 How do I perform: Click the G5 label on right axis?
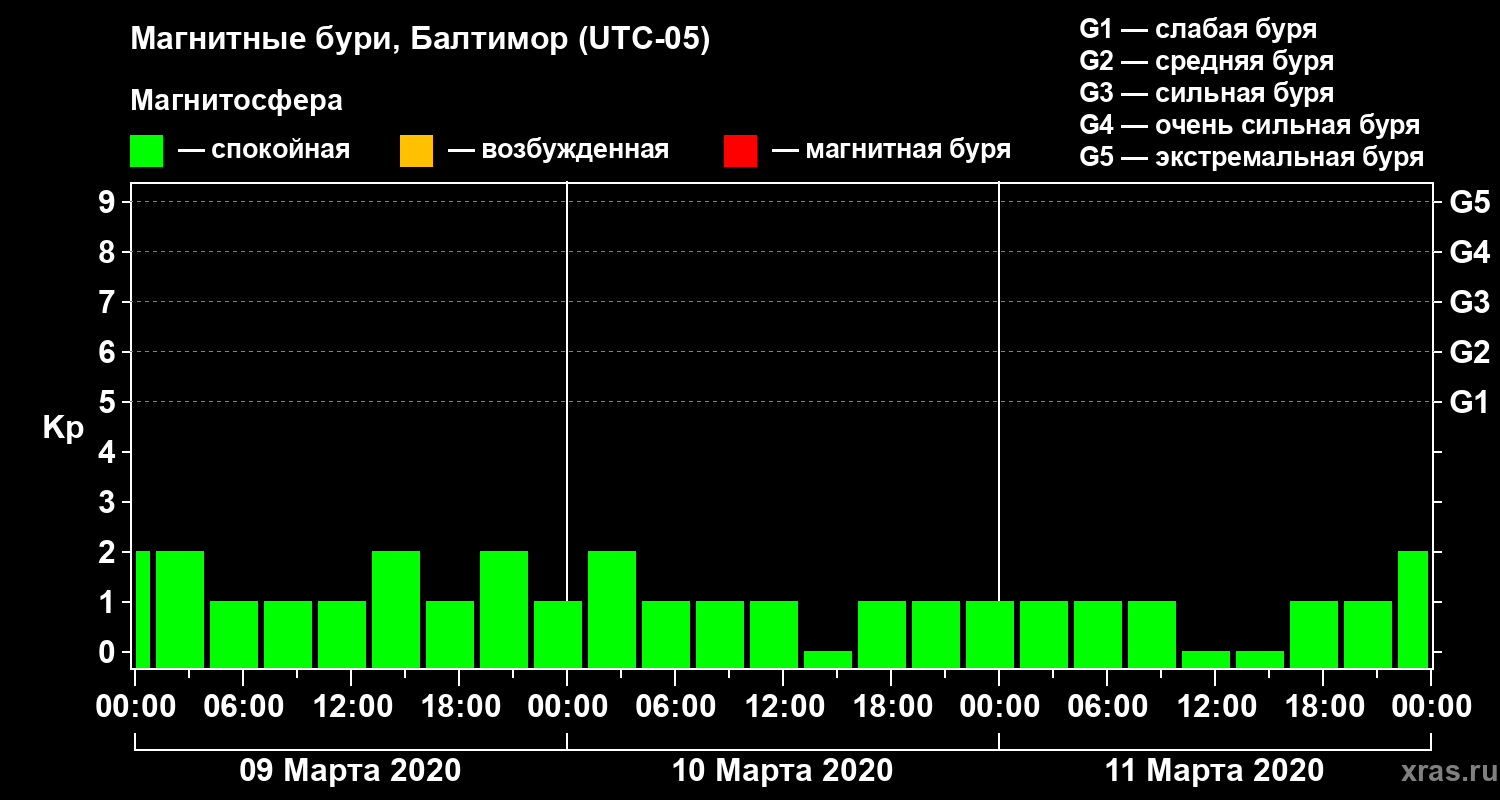[x=1469, y=202]
